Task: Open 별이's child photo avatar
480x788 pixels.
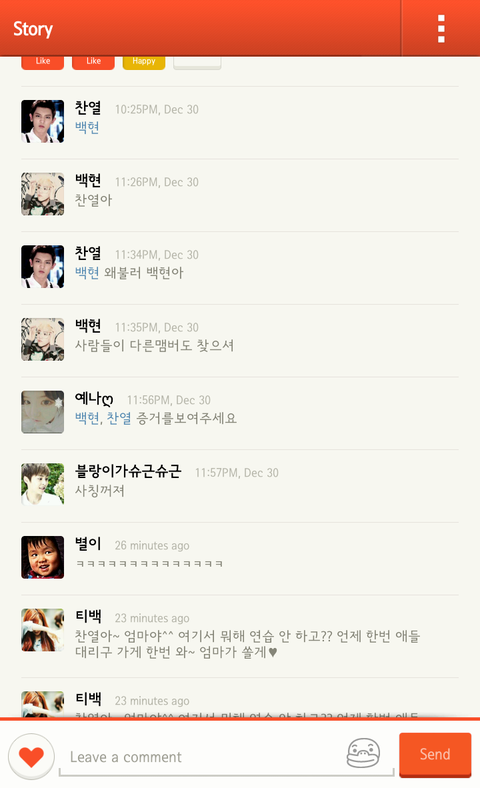Action: tap(43, 557)
